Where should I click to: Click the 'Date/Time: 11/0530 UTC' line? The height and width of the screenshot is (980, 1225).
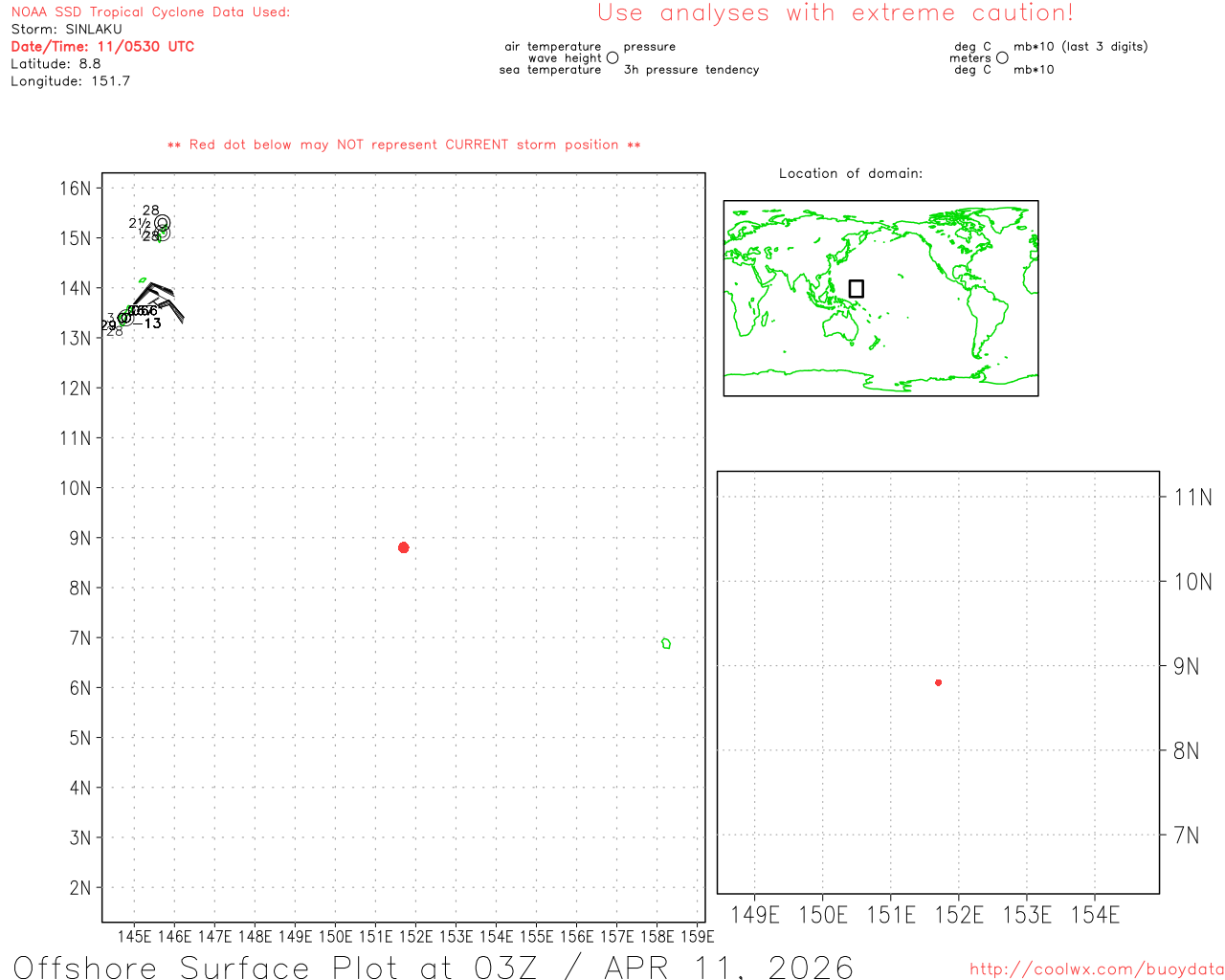point(102,47)
